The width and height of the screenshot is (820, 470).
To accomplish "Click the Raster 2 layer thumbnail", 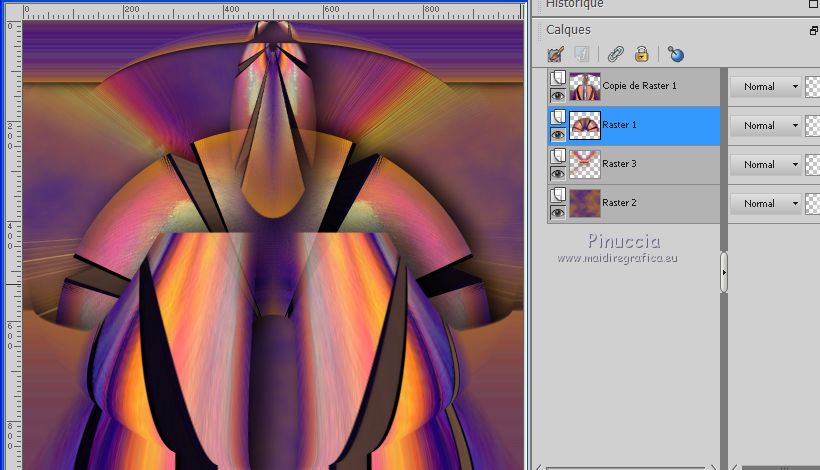I will pyautogui.click(x=585, y=203).
